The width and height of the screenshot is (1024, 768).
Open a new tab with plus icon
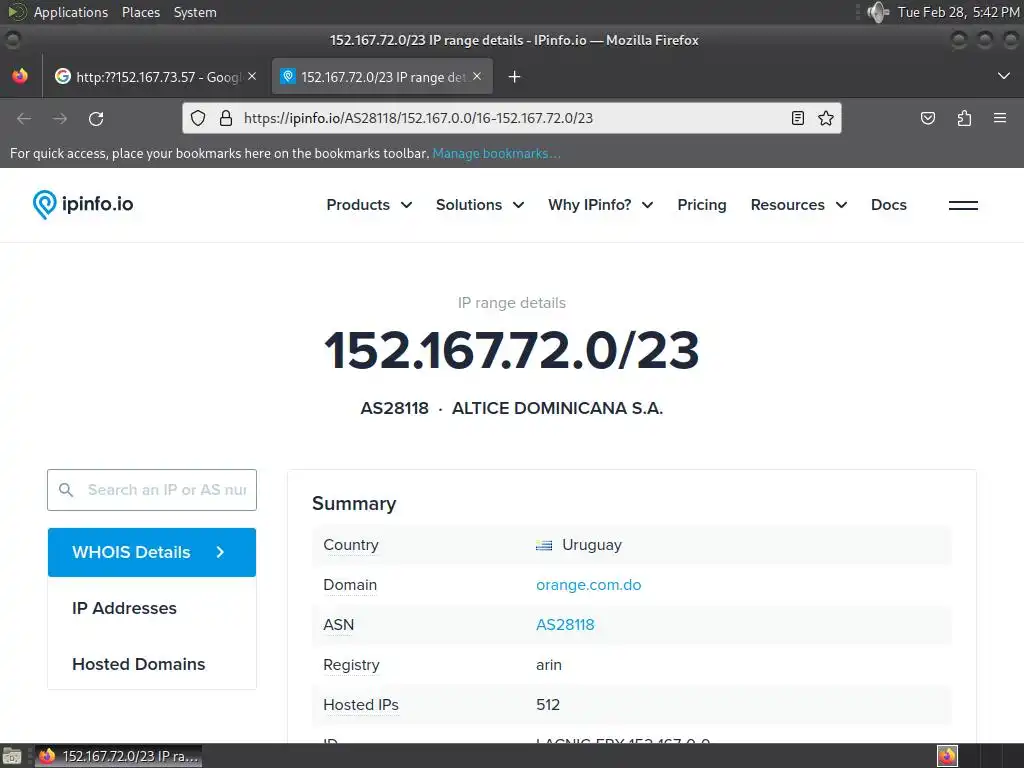(x=515, y=77)
